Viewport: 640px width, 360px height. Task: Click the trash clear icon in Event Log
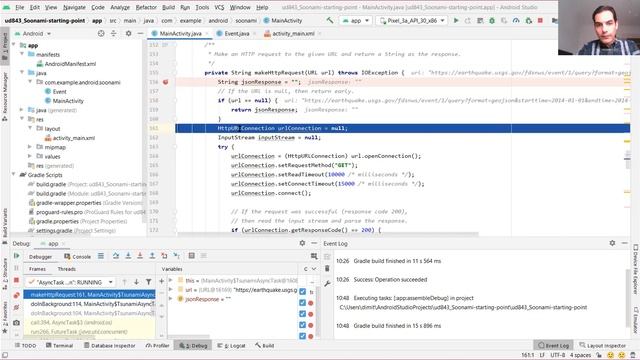click(x=327, y=269)
